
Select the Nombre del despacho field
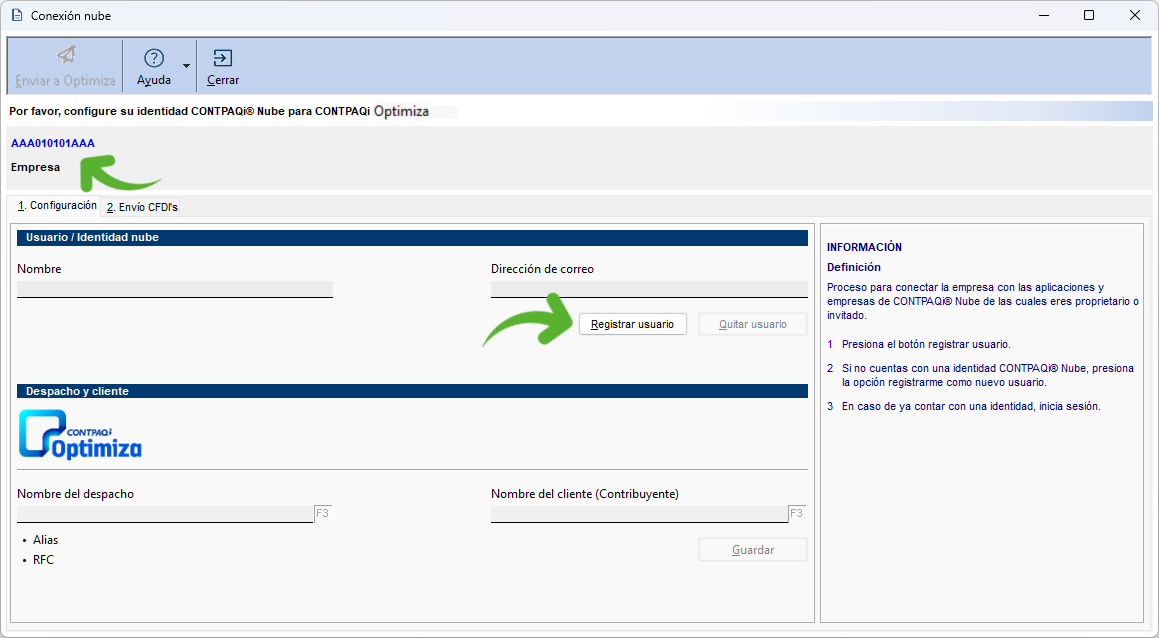tap(165, 514)
